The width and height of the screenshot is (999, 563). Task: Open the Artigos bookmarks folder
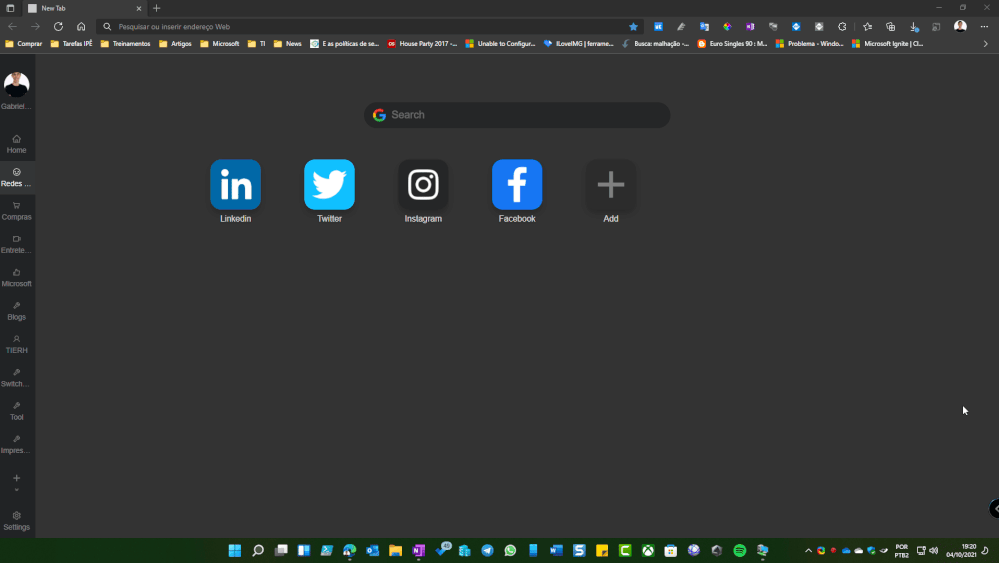(x=175, y=44)
